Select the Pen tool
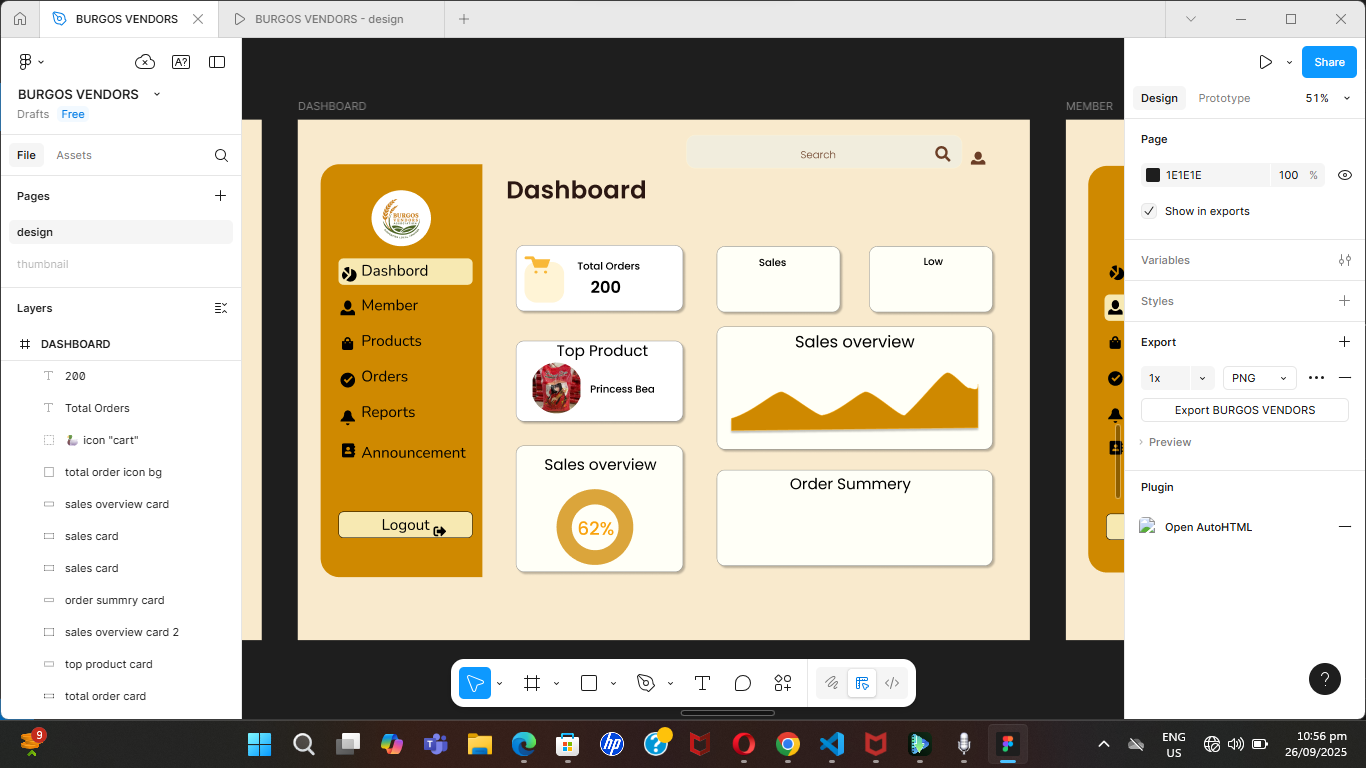 pyautogui.click(x=646, y=683)
